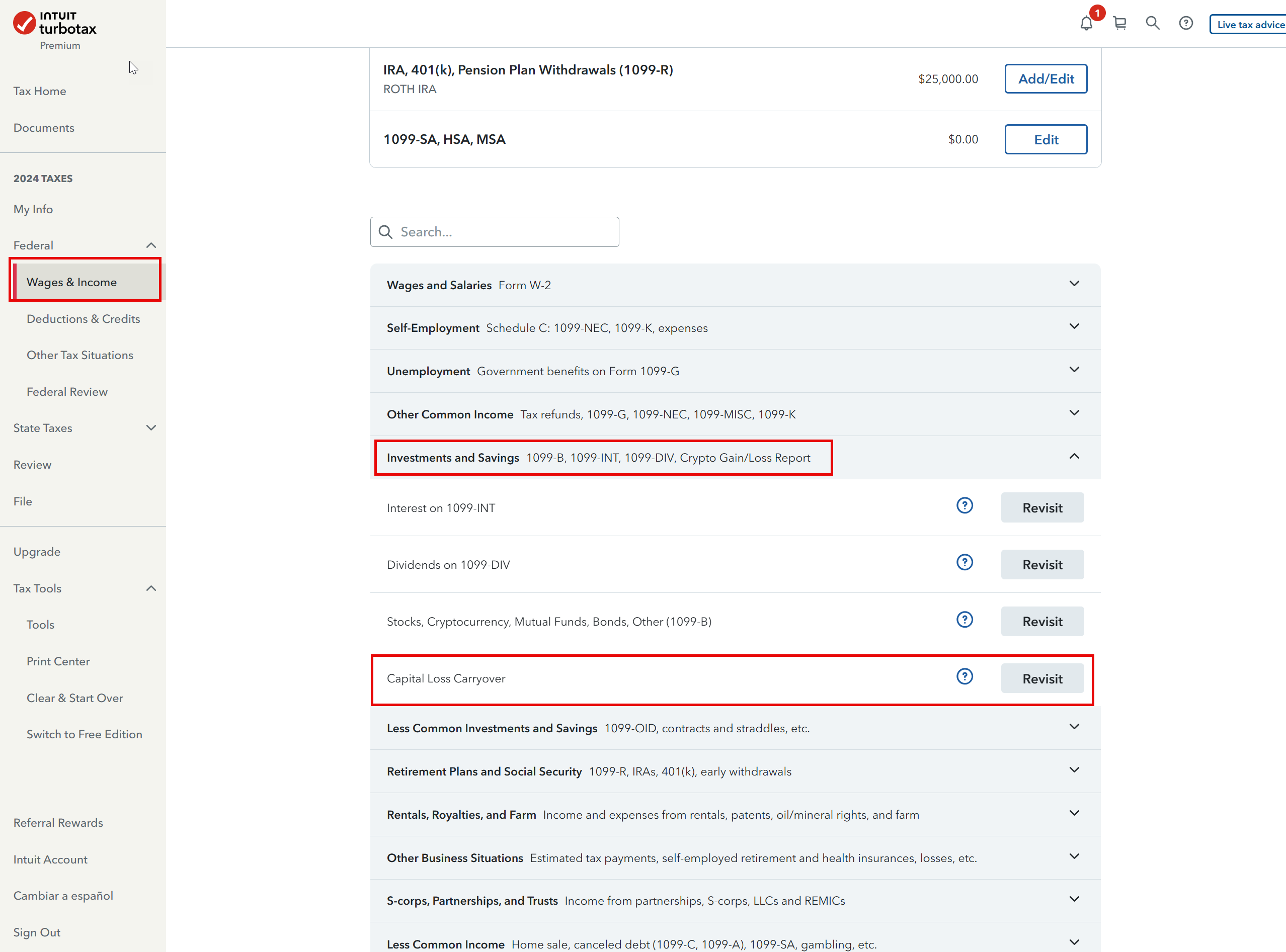Collapse the Investments and Savings section
Screen dimensions: 1286x952
[1074, 457]
